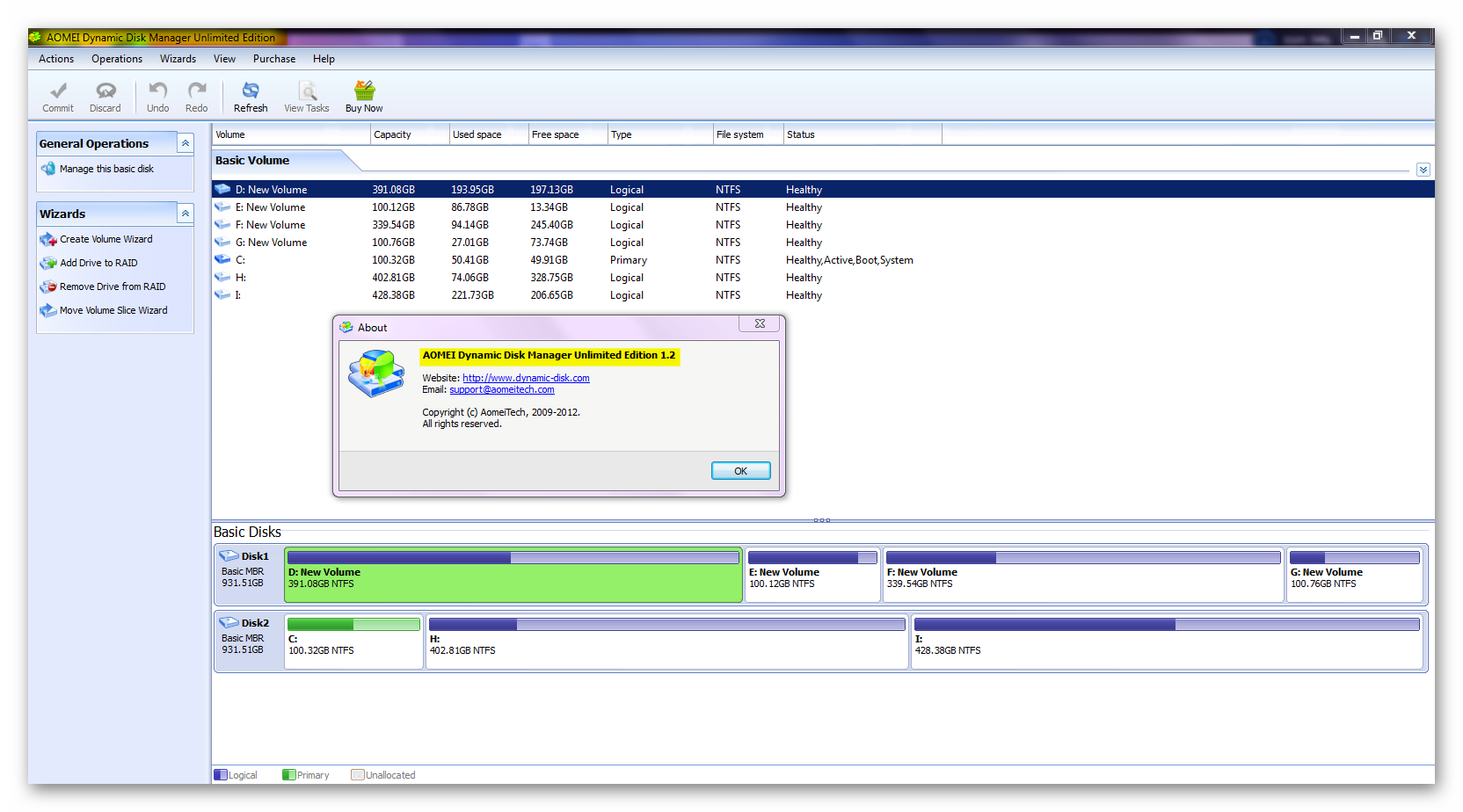Select H: 402.81GB partition block
This screenshot has height=812, width=1463.
(x=666, y=642)
